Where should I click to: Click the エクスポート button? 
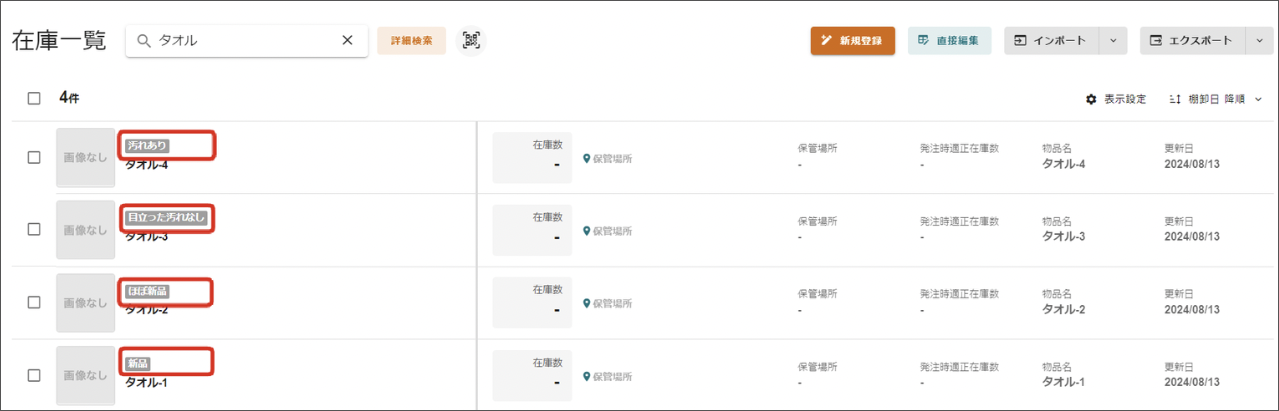pos(1192,41)
